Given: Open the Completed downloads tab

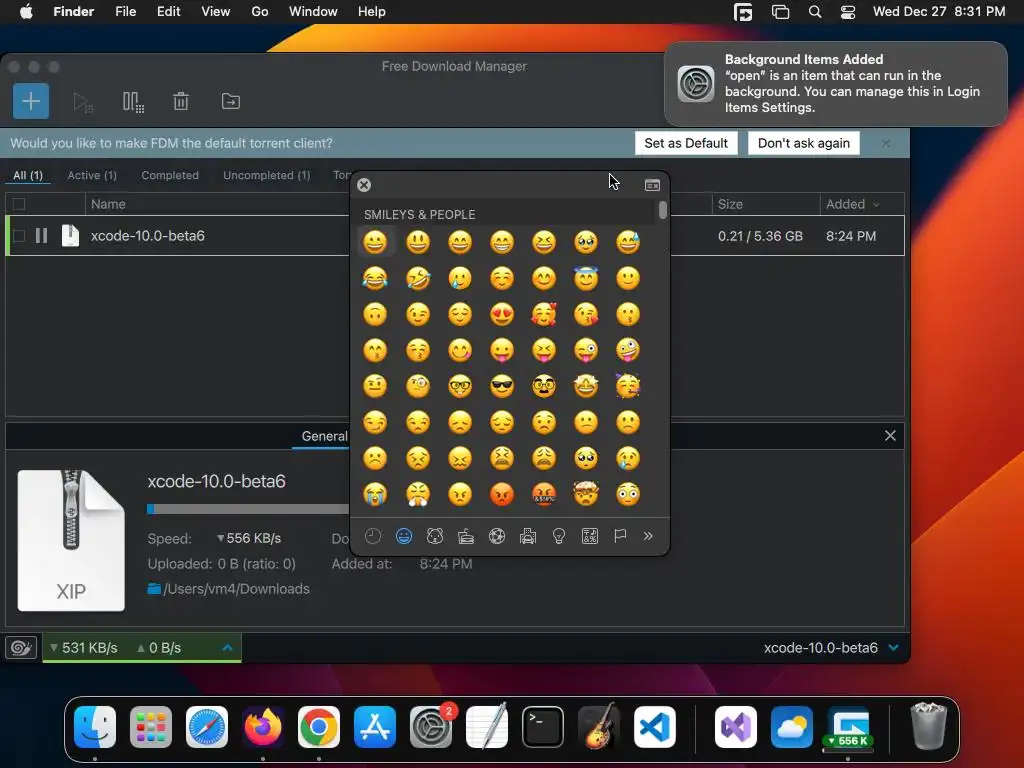Looking at the screenshot, I should pyautogui.click(x=170, y=175).
